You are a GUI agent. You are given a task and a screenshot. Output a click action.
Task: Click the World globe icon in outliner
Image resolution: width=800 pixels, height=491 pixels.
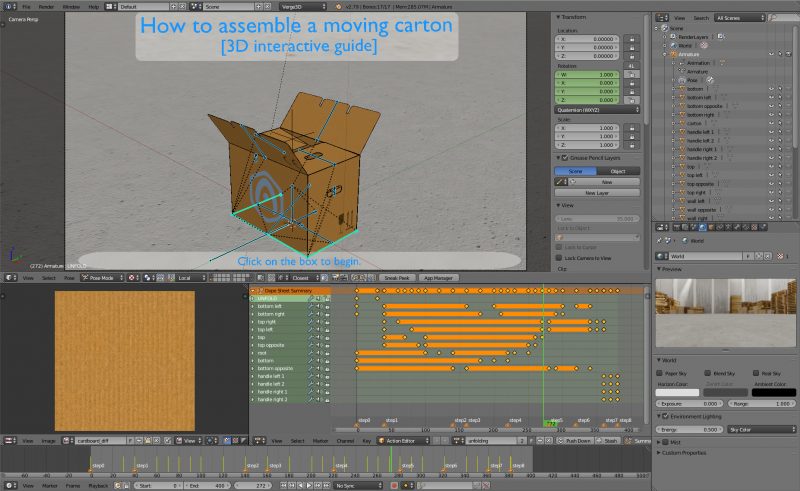click(x=673, y=45)
